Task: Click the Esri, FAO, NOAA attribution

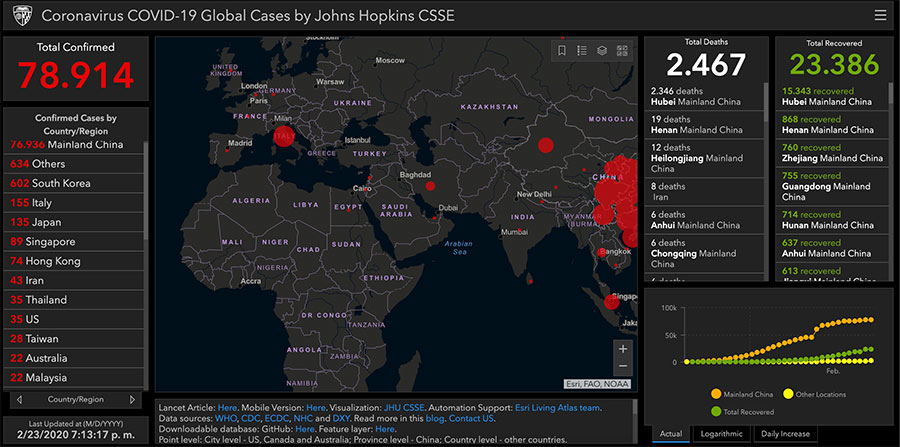Action: [x=597, y=384]
